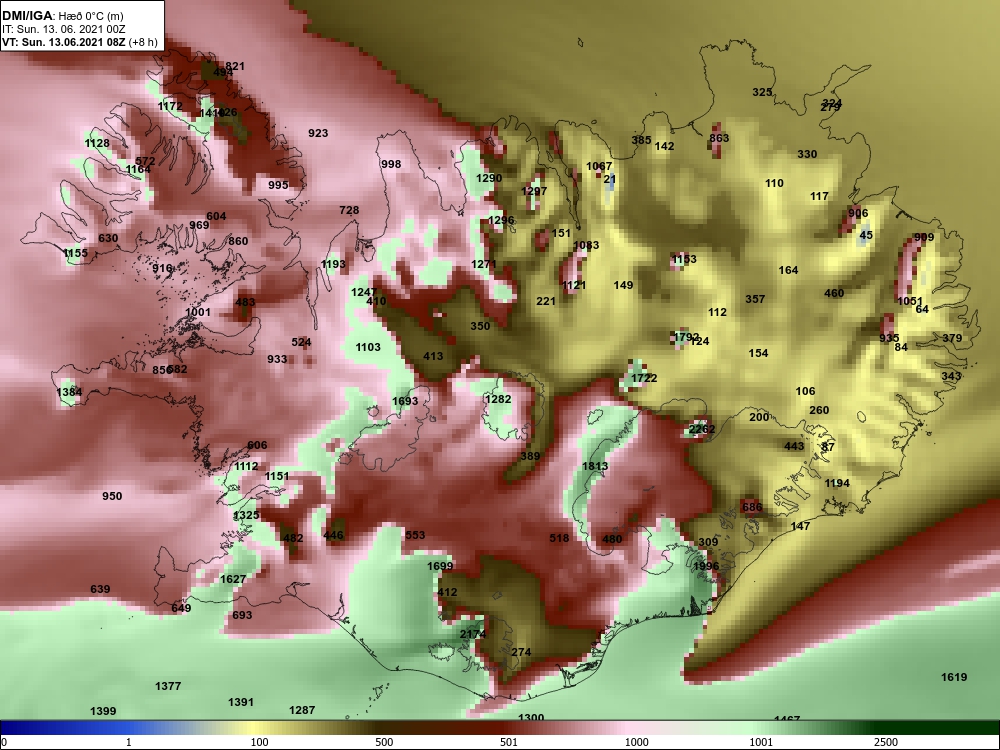The height and width of the screenshot is (750, 1000).
Task: Click the '500' label on the color scale
Action: click(384, 742)
